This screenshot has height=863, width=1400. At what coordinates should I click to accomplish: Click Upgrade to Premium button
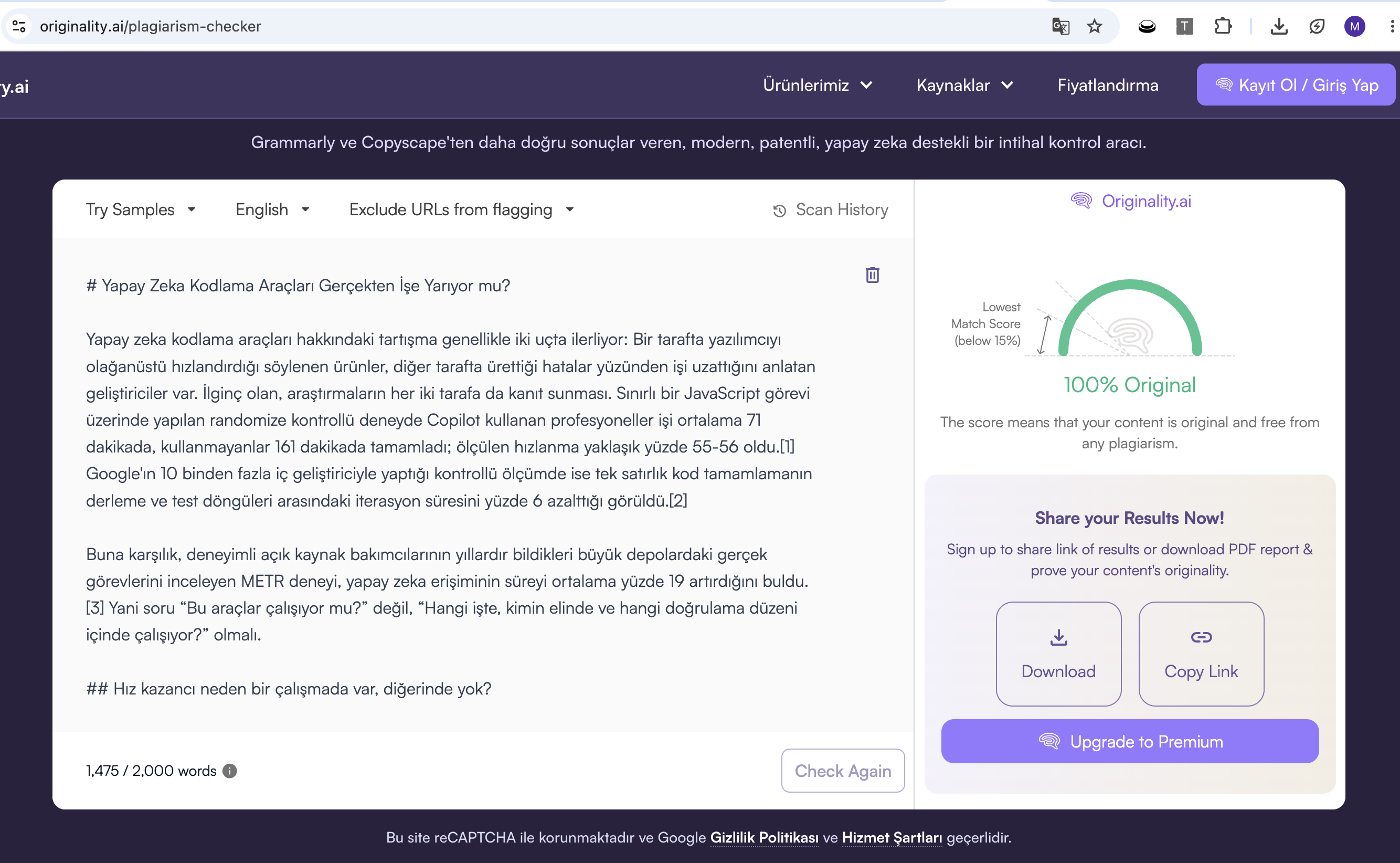tap(1130, 741)
